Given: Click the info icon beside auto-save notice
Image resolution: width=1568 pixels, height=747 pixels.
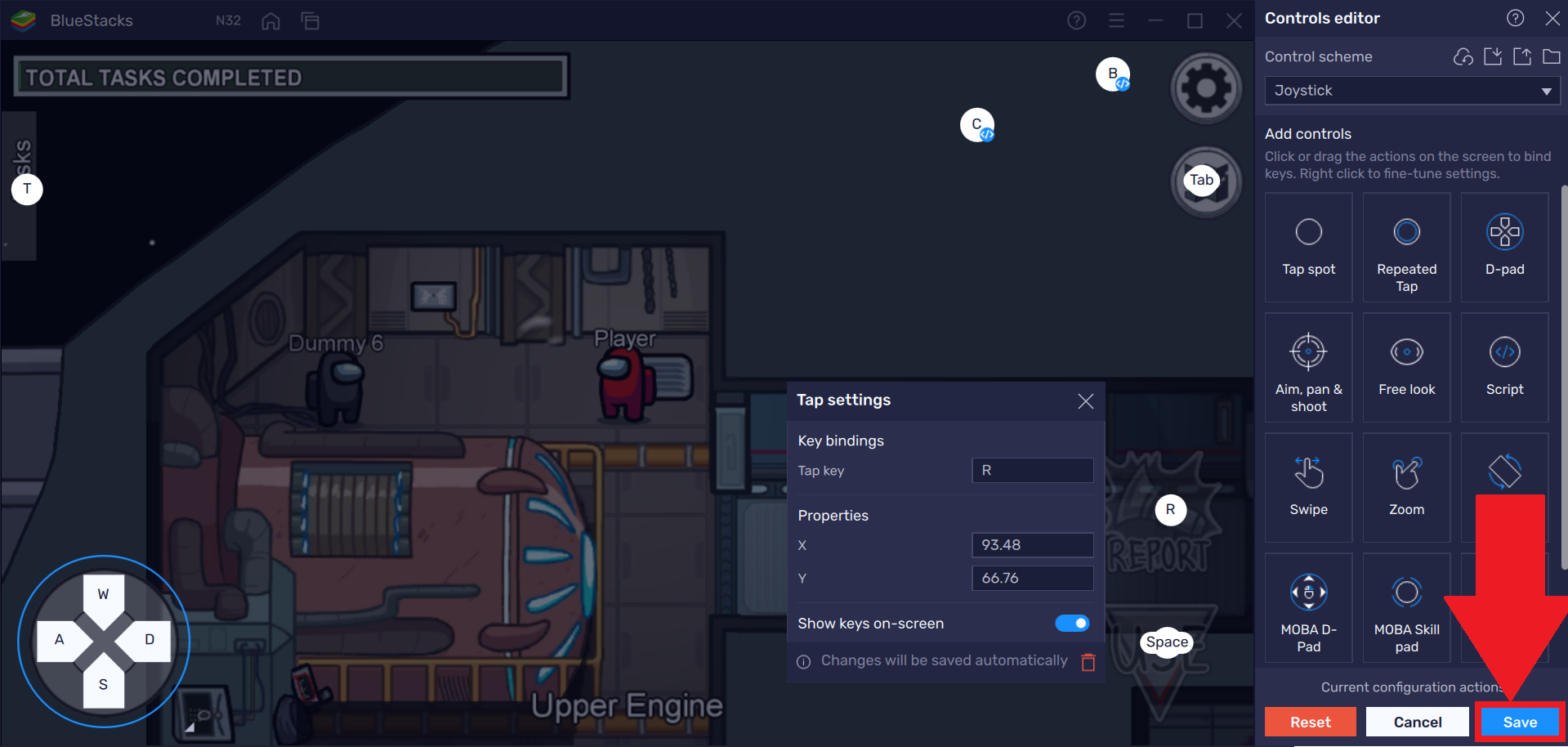Looking at the screenshot, I should point(804,662).
